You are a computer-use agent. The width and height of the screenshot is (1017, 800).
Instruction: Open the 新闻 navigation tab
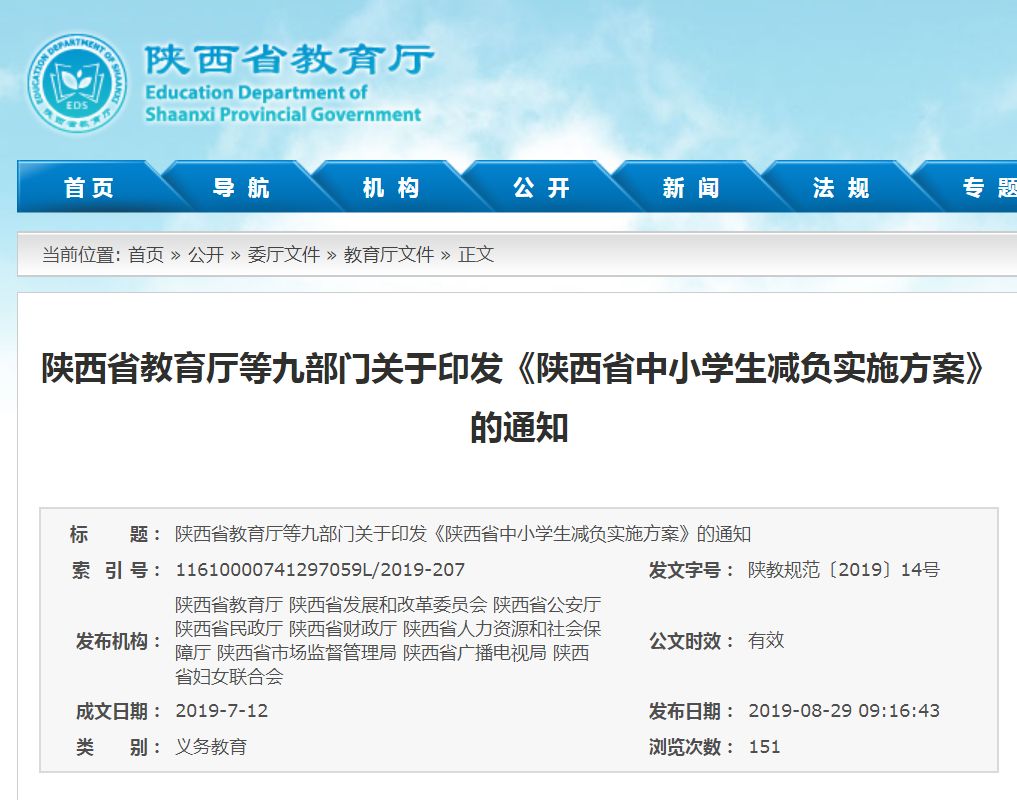(x=691, y=188)
